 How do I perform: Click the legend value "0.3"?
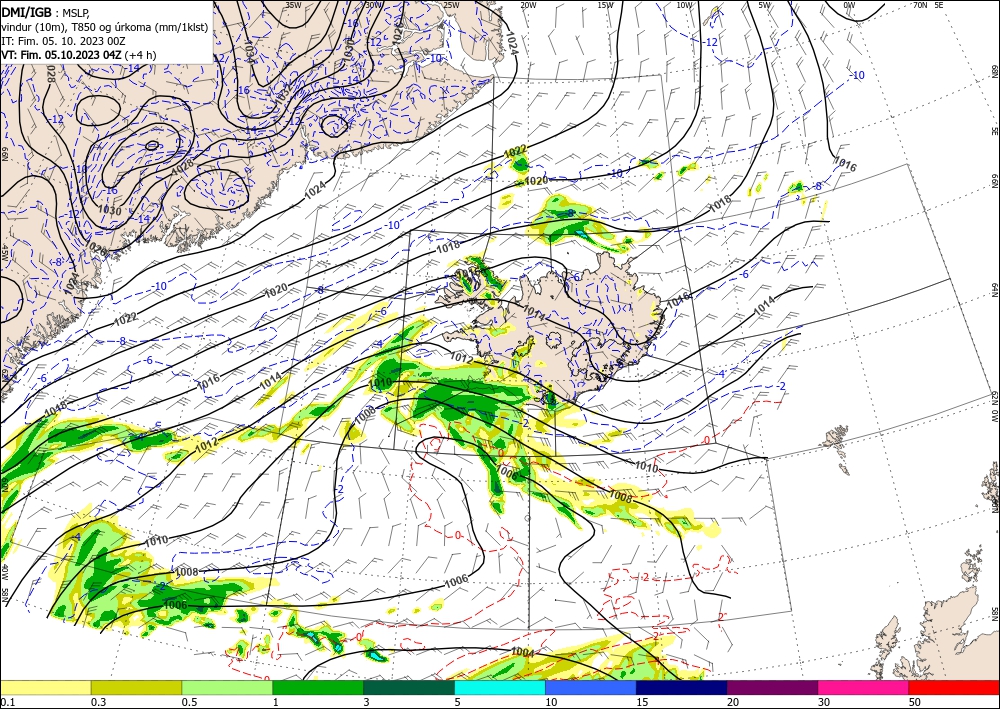tap(98, 702)
